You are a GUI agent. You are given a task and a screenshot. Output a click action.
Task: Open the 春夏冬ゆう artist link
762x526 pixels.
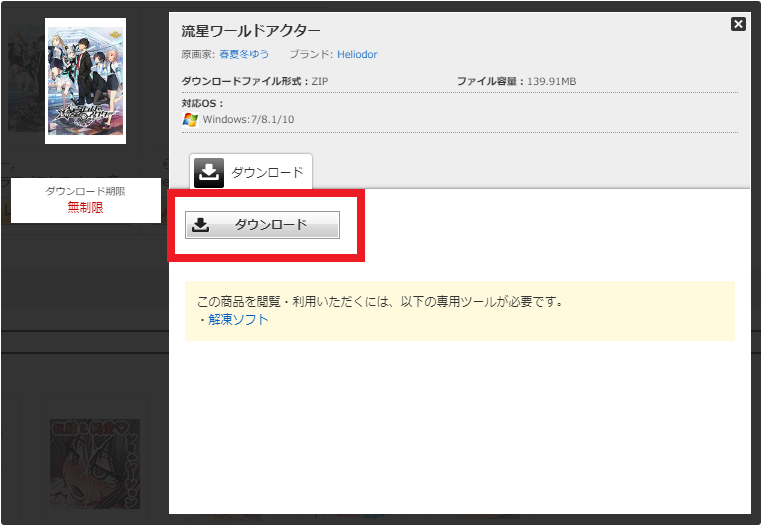click(x=244, y=54)
